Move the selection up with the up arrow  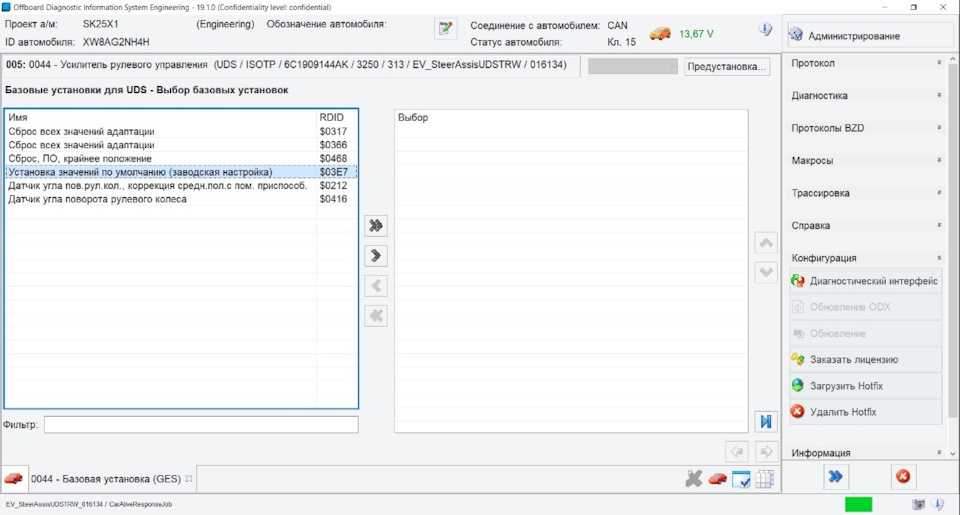point(766,242)
